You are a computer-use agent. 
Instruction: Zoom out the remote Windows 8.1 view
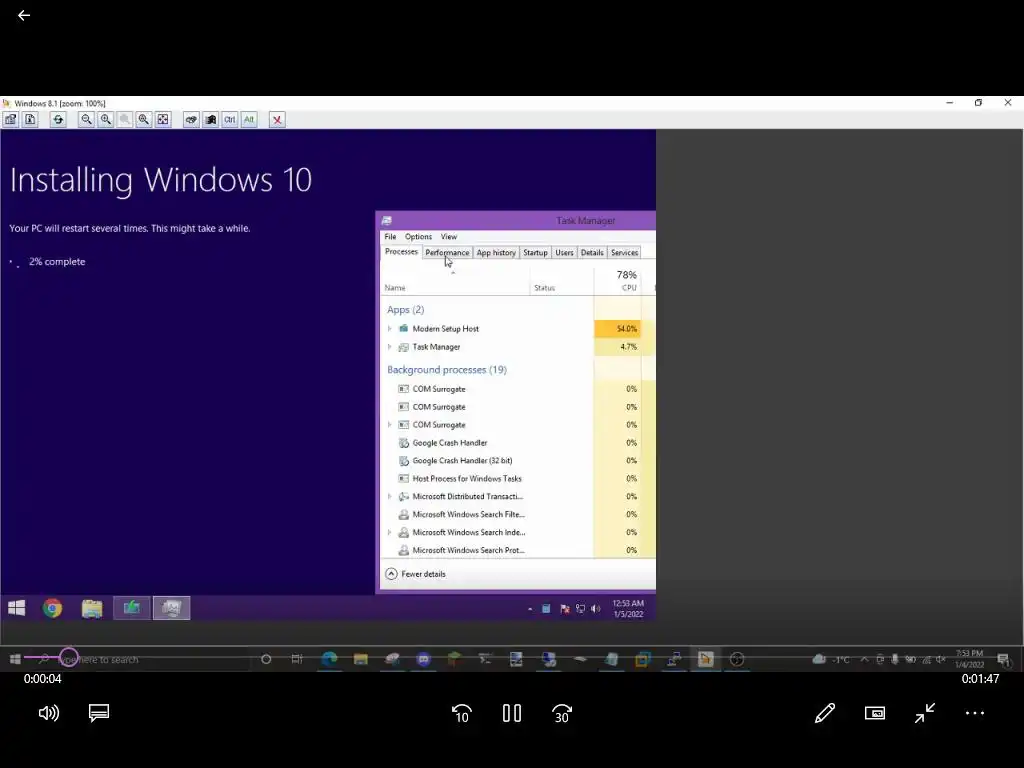(x=86, y=120)
